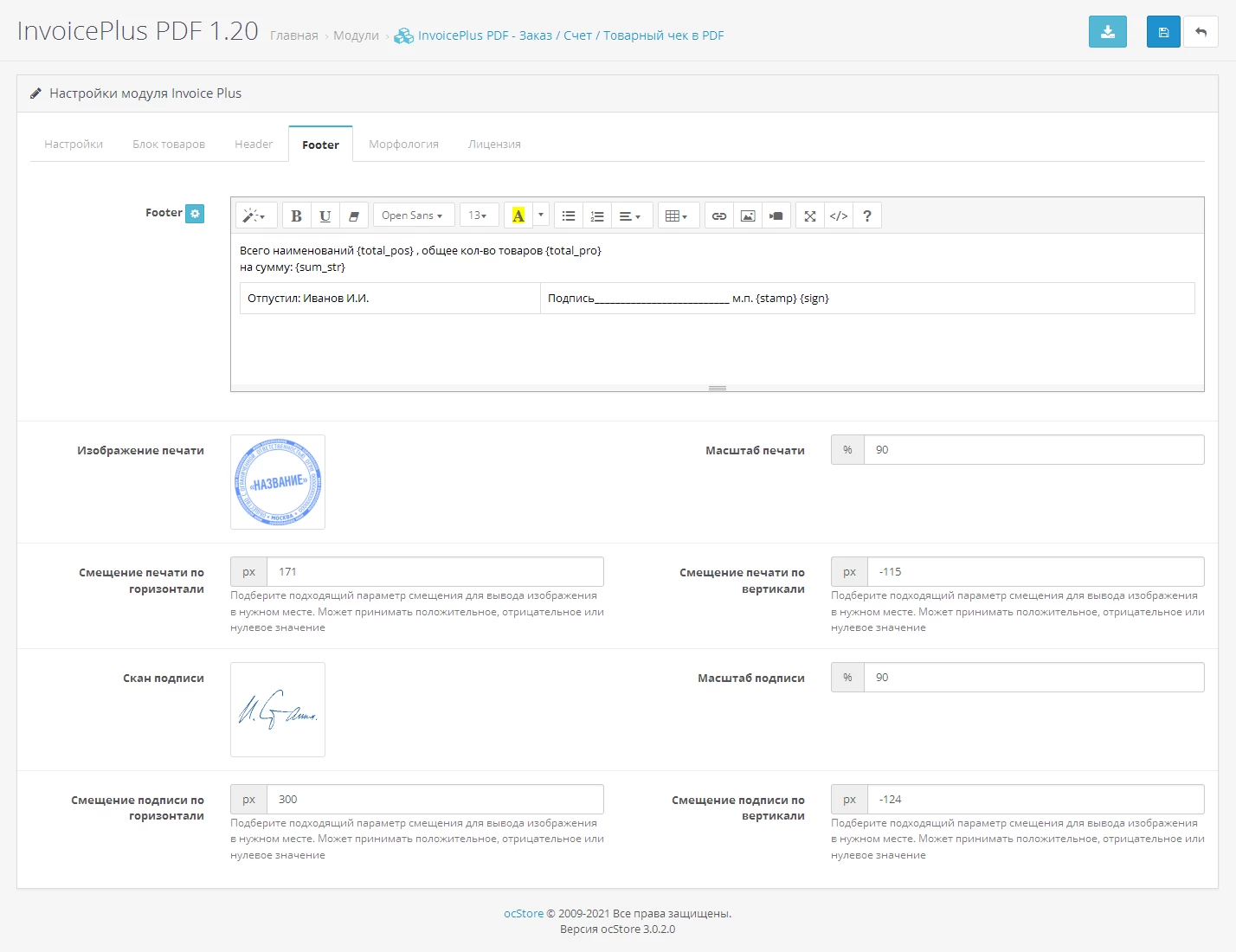Click the stamp image thumbnail

point(278,482)
